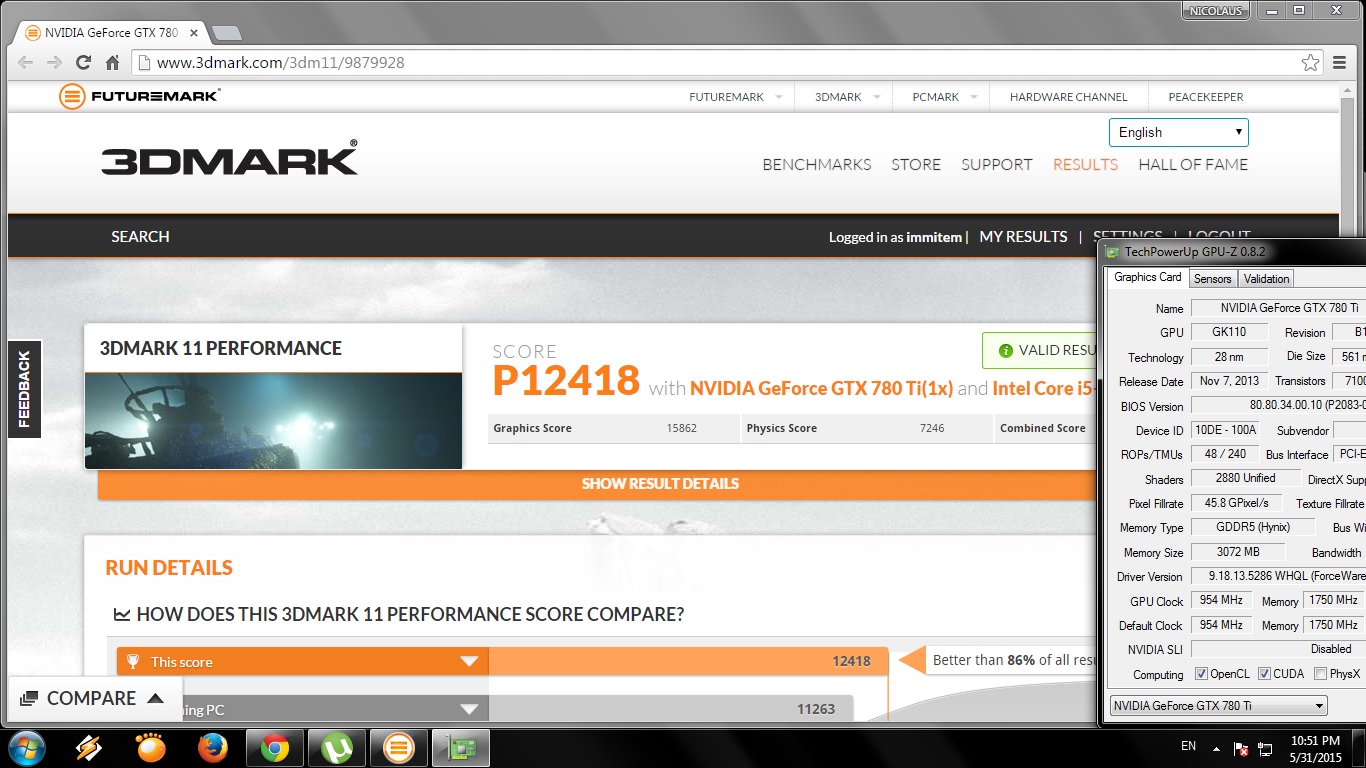Switch to Chrome on the taskbar
This screenshot has height=768, width=1366.
(275, 747)
